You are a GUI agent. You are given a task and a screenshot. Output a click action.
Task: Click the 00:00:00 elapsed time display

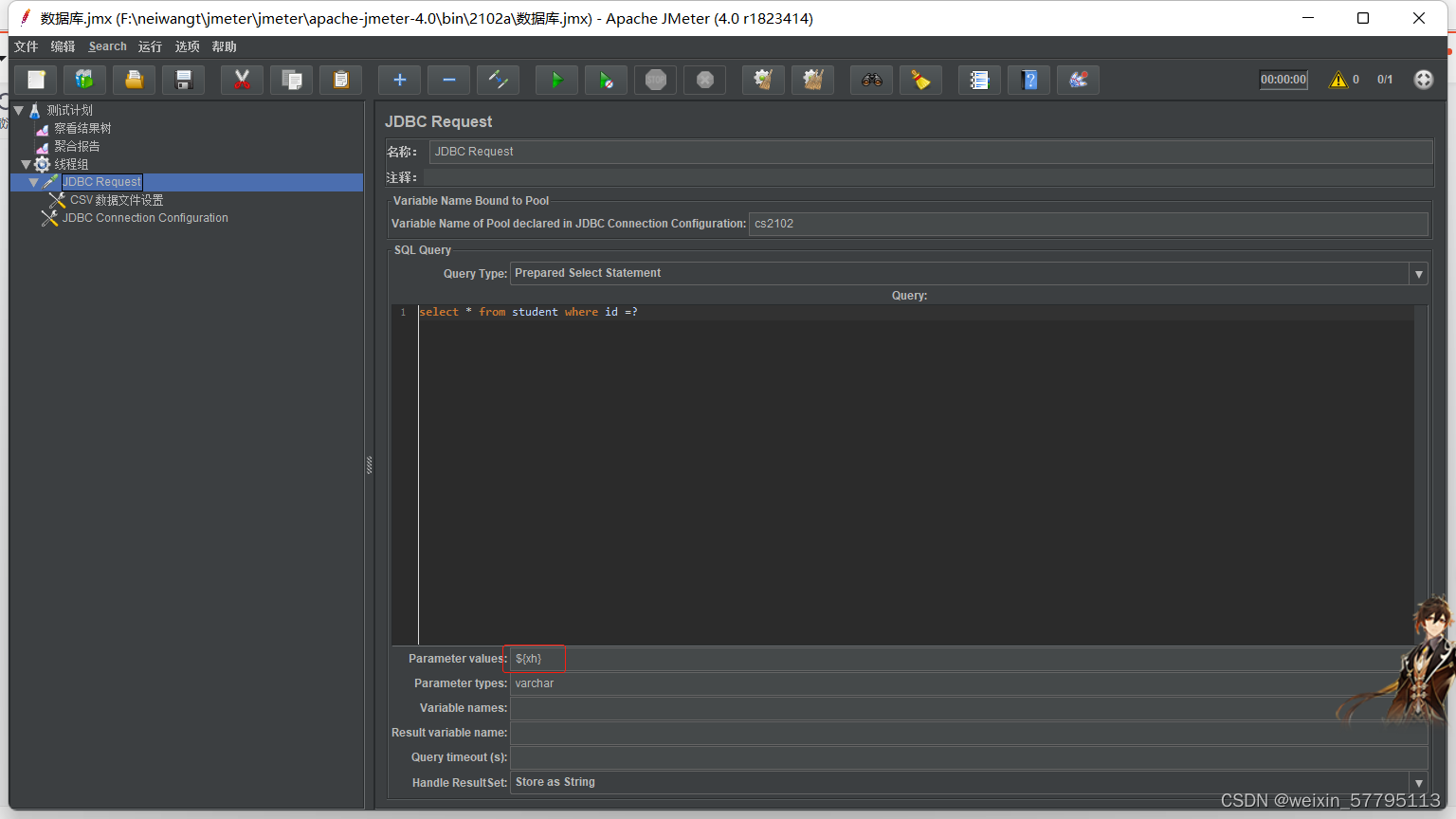click(x=1283, y=80)
